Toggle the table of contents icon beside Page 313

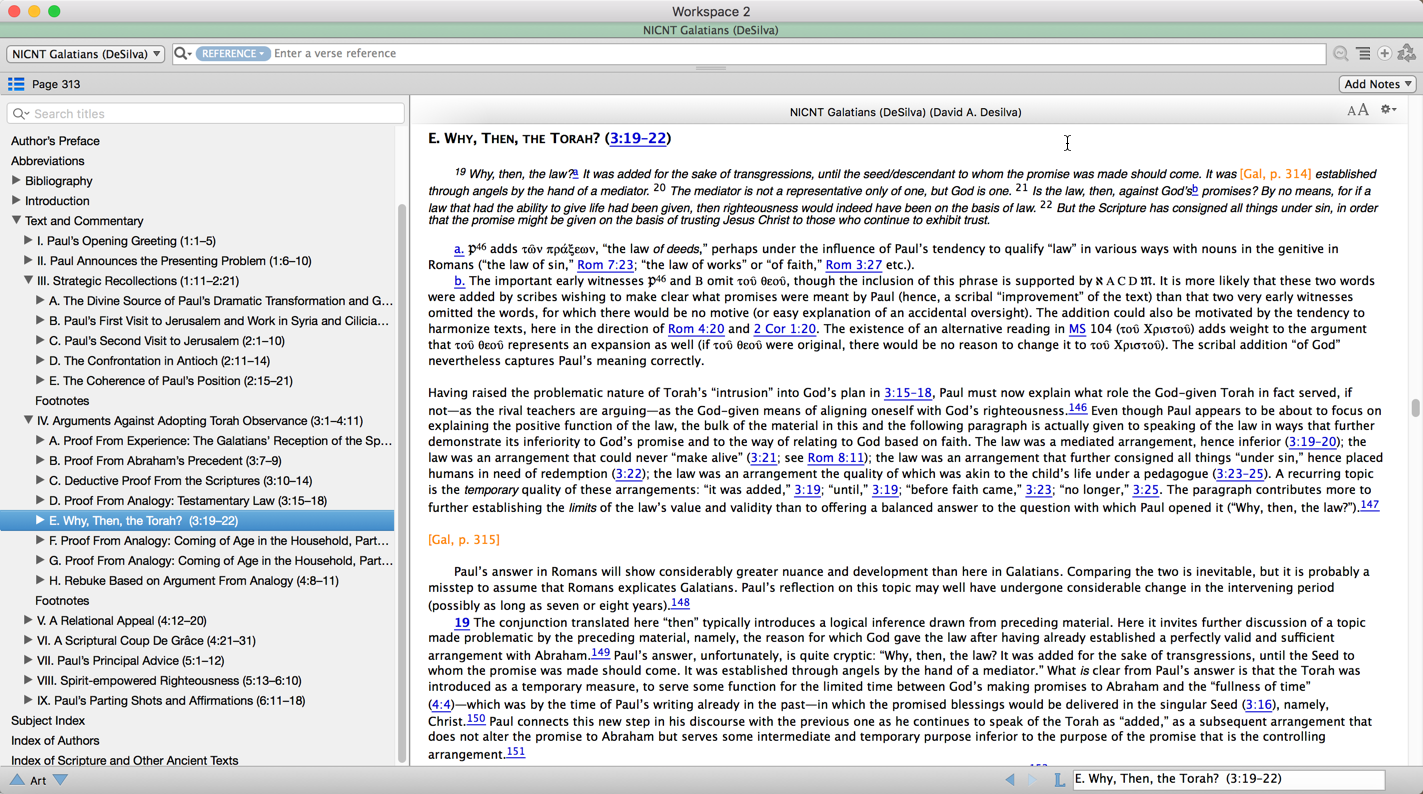pyautogui.click(x=16, y=84)
